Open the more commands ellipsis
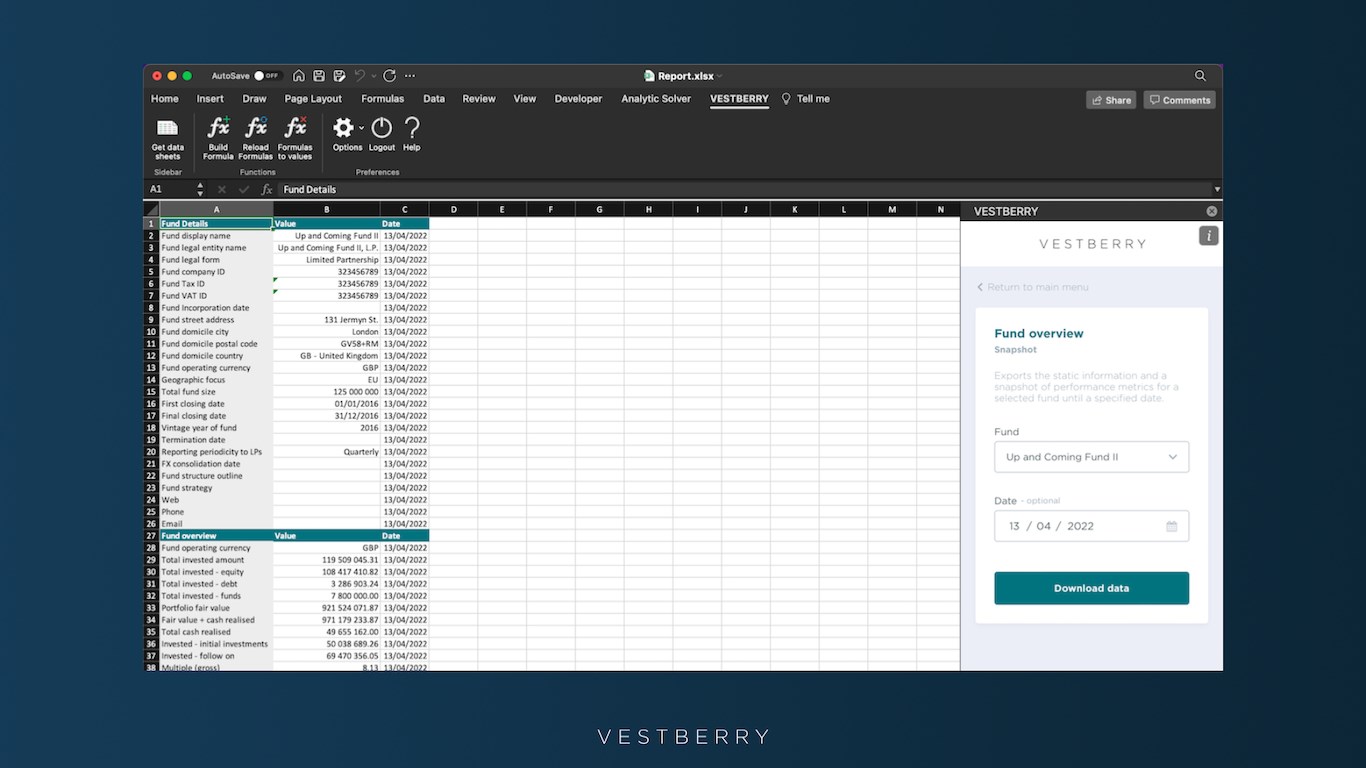The height and width of the screenshot is (768, 1366). point(410,76)
